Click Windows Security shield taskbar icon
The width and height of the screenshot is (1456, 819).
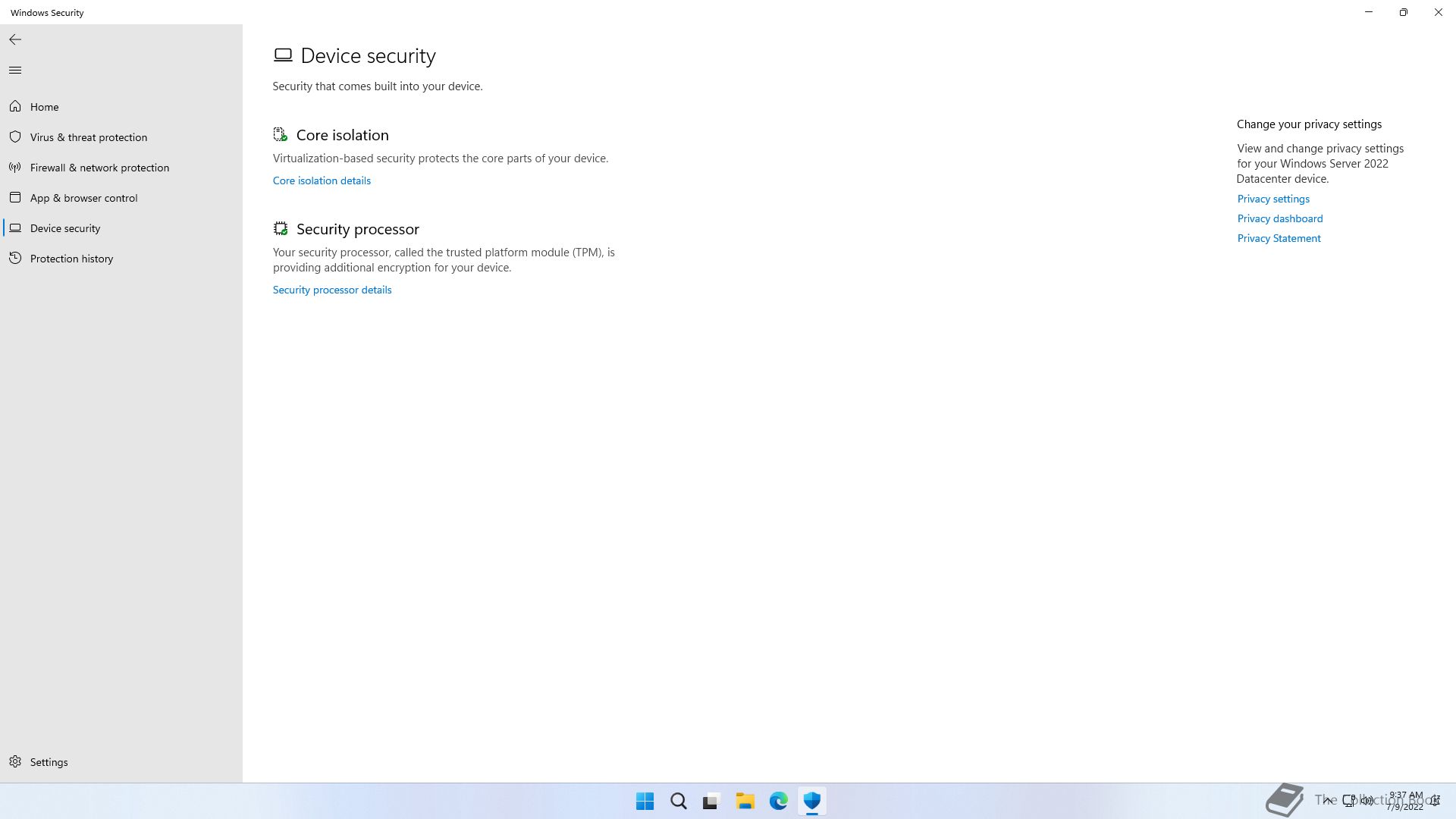tap(812, 801)
